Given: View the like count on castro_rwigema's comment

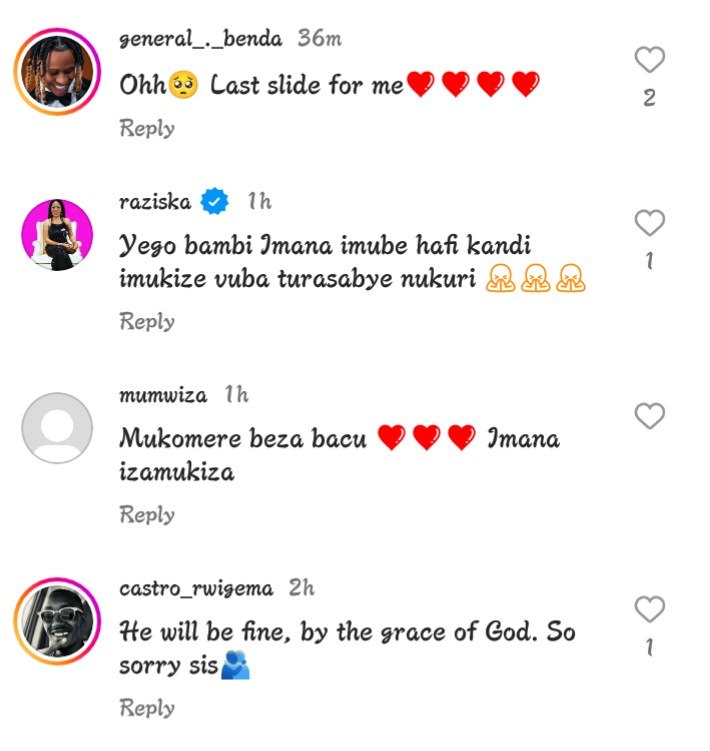Looking at the screenshot, I should click(x=650, y=647).
